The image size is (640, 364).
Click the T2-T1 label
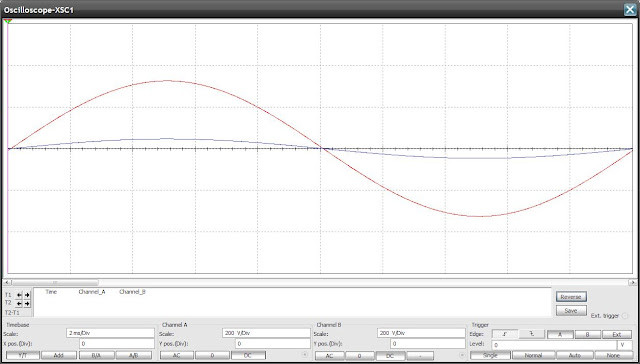12,312
